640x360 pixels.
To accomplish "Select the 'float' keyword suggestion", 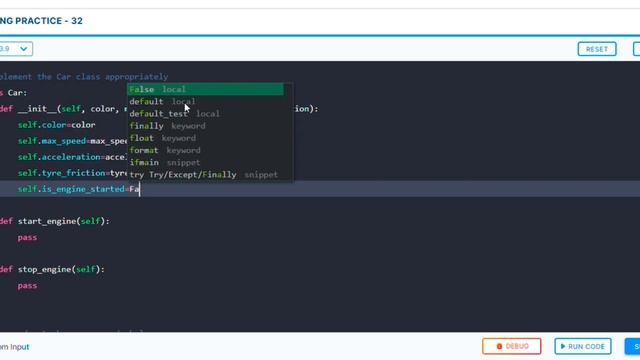I will pos(205,138).
